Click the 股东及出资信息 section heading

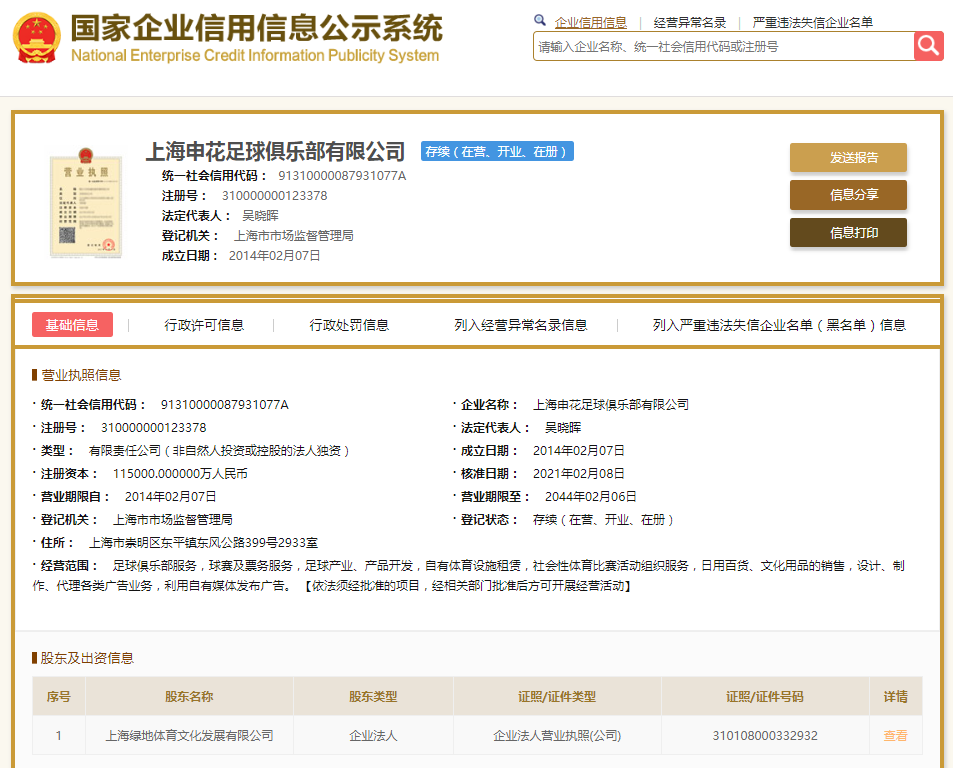coord(87,658)
